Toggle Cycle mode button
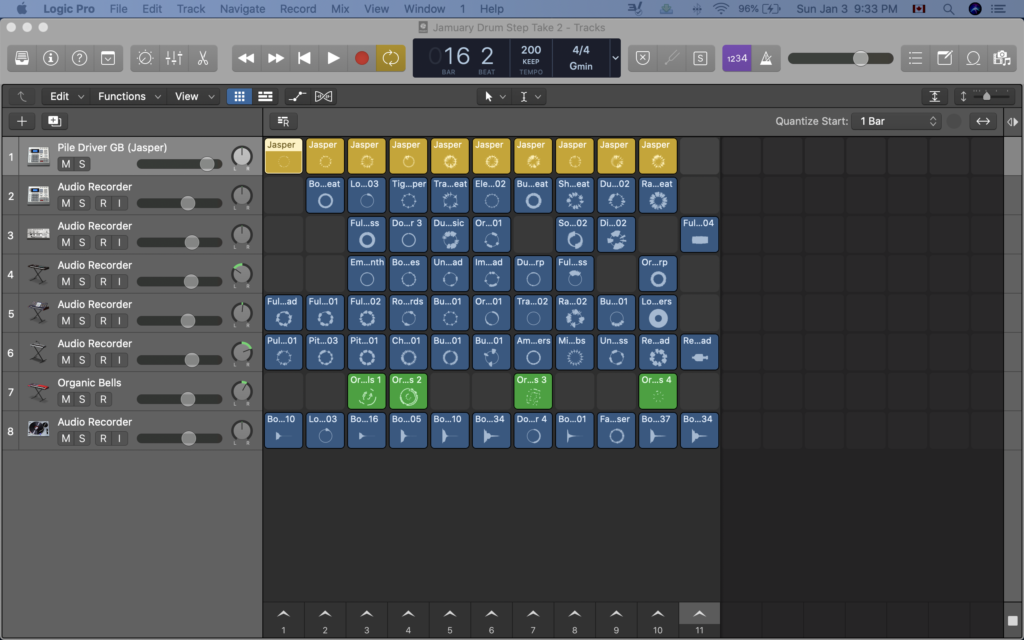Viewport: 1024px width, 640px height. (x=391, y=58)
